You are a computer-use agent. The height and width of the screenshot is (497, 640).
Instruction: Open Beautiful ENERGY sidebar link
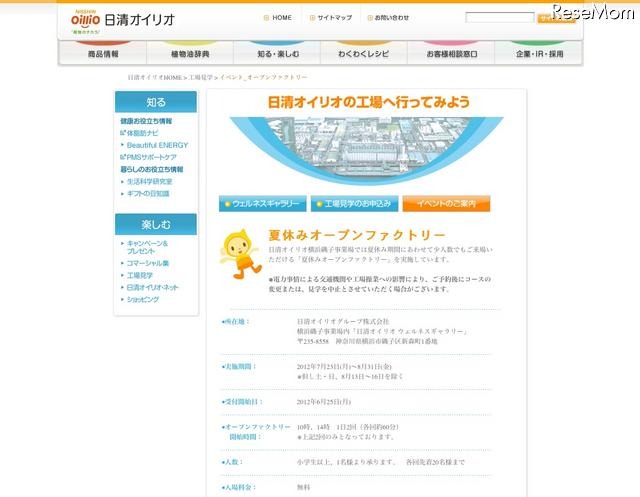(x=157, y=145)
